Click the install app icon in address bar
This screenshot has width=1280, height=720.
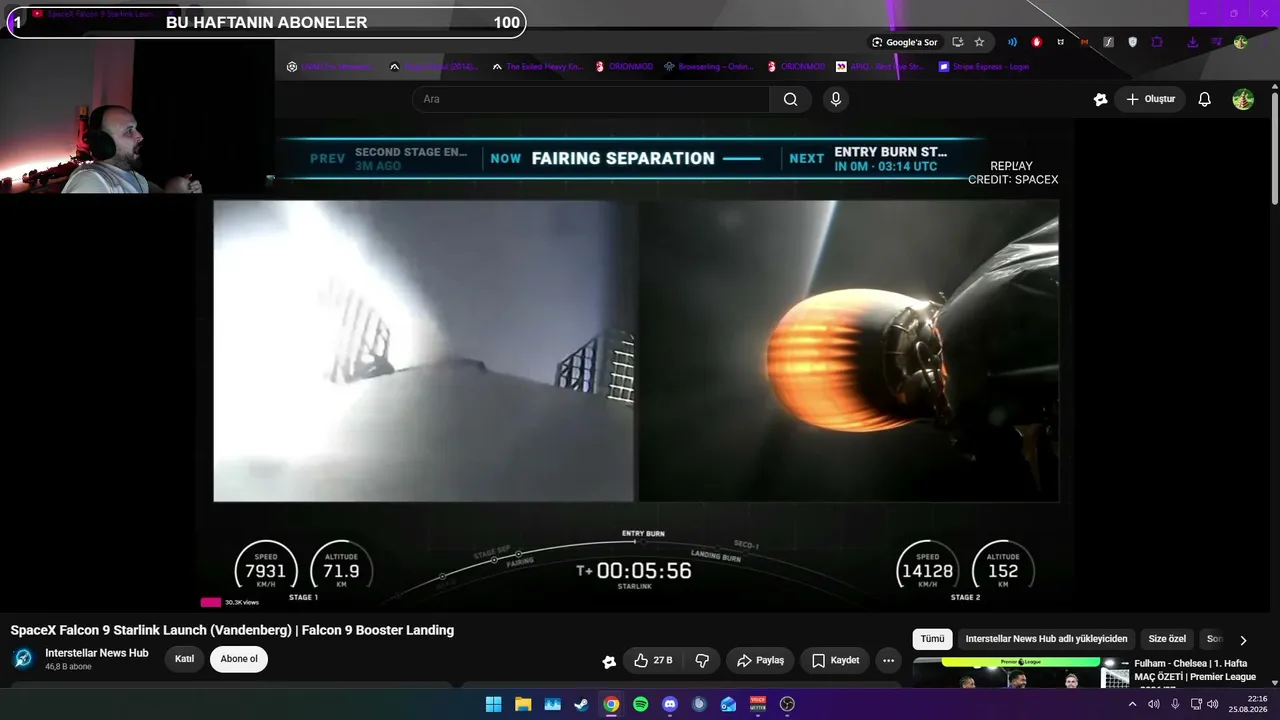point(958,42)
